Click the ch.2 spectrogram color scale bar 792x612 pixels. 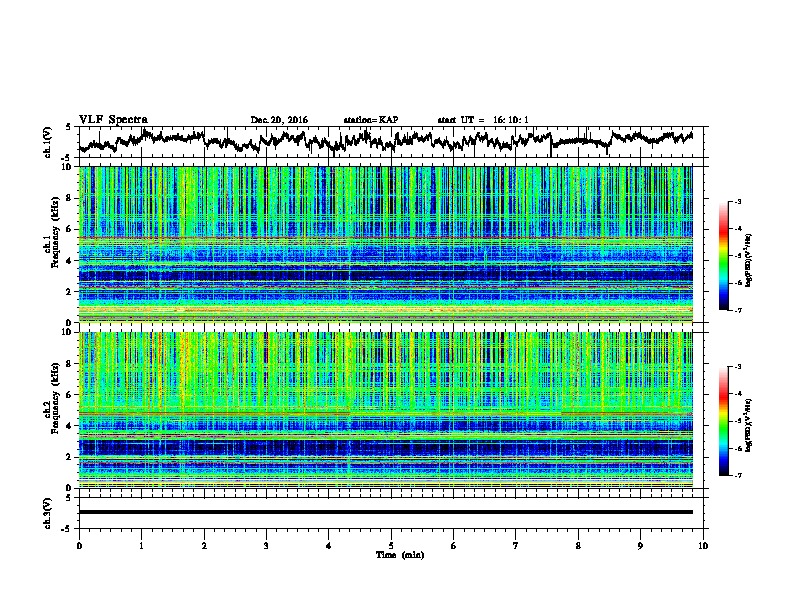pyautogui.click(x=723, y=421)
